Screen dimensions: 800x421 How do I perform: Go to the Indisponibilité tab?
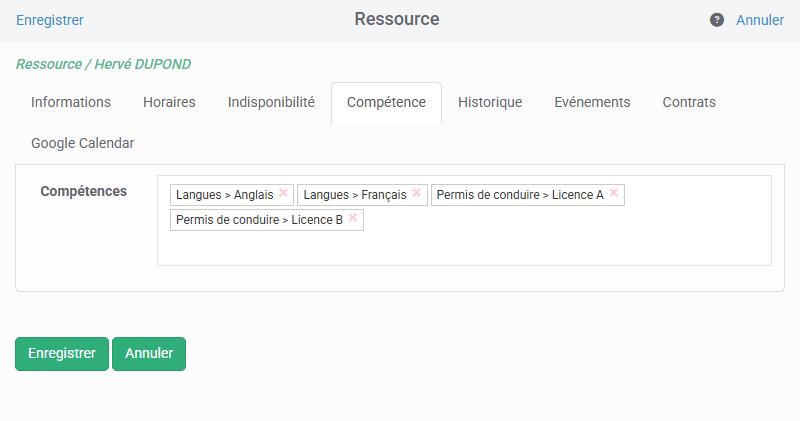coord(271,102)
